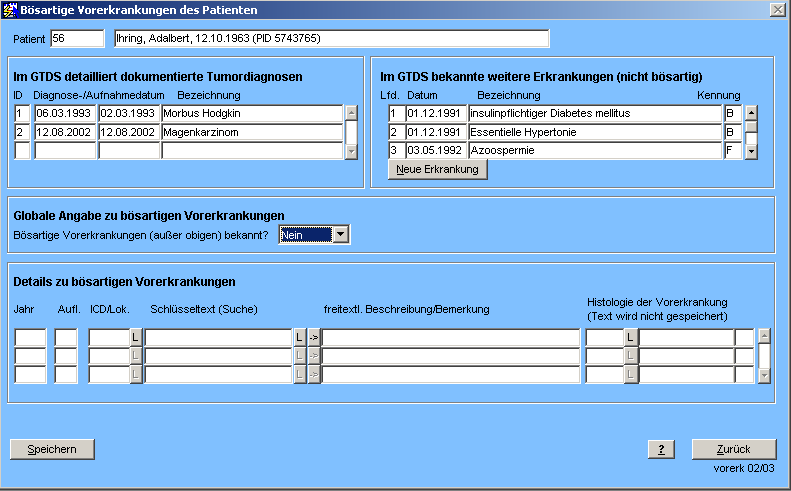This screenshot has width=791, height=491.
Task: Click the Speichern button
Action: click(51, 449)
